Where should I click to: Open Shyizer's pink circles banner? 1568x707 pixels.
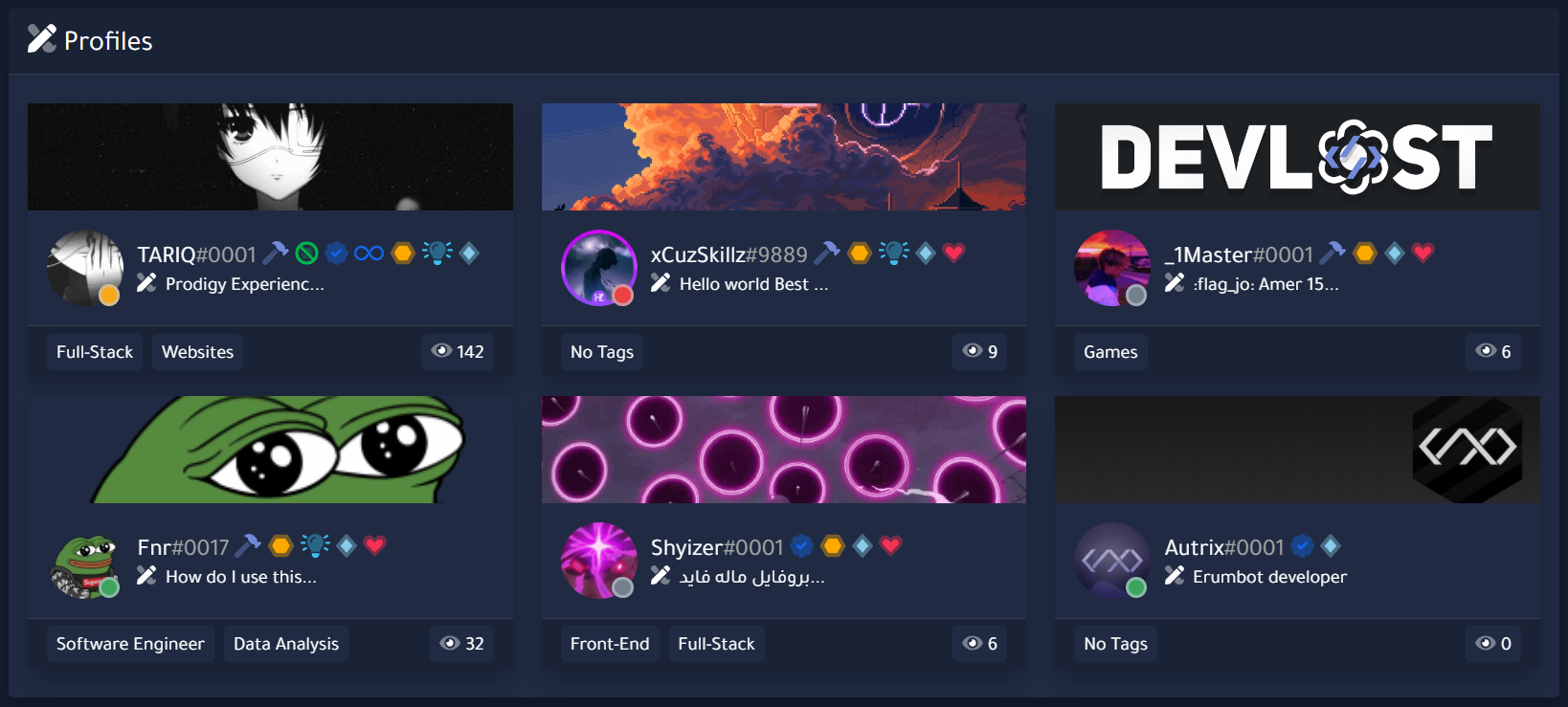tap(784, 450)
